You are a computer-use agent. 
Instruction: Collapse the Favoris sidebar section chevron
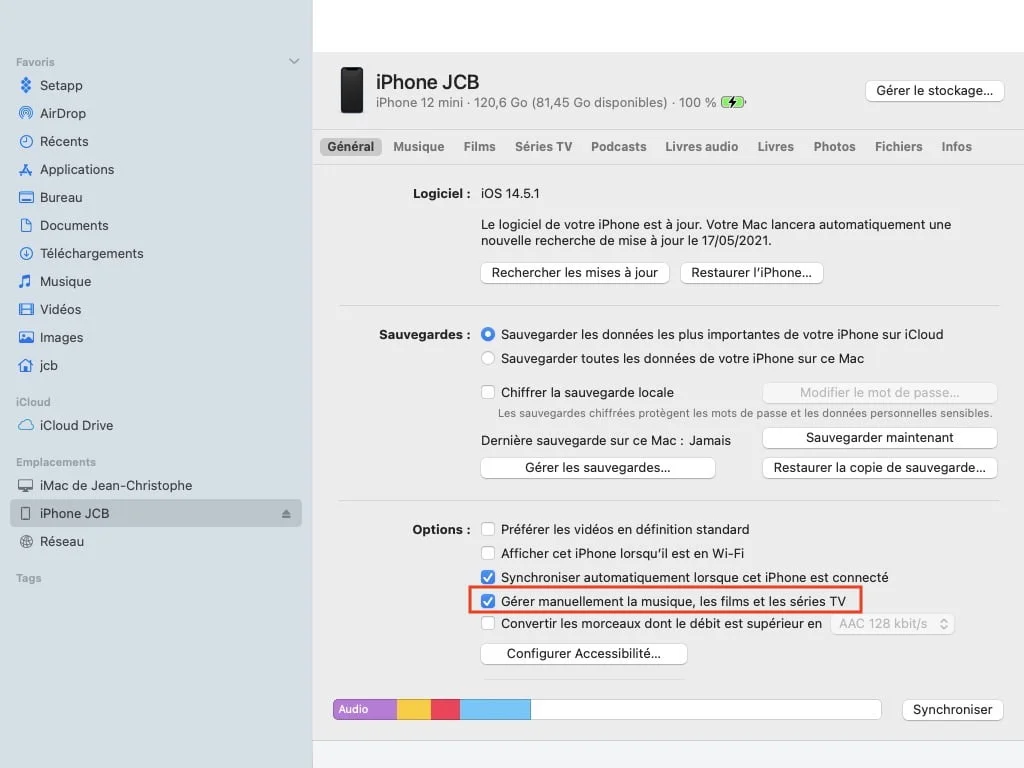click(294, 61)
